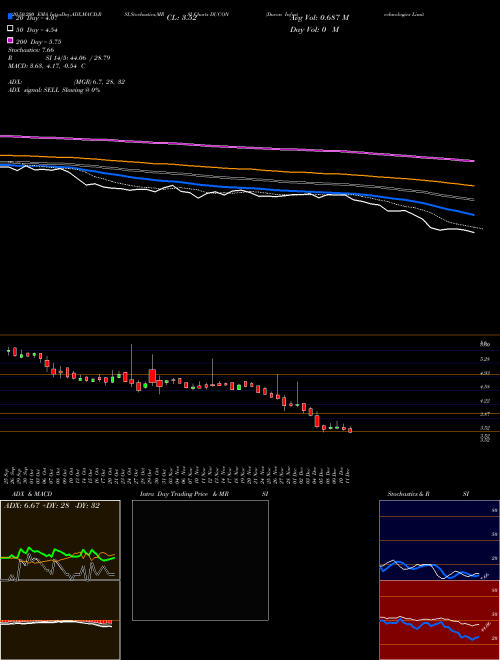500x660 pixels.
Task: Select the RSI 14/5 reading line
Action: point(59,58)
